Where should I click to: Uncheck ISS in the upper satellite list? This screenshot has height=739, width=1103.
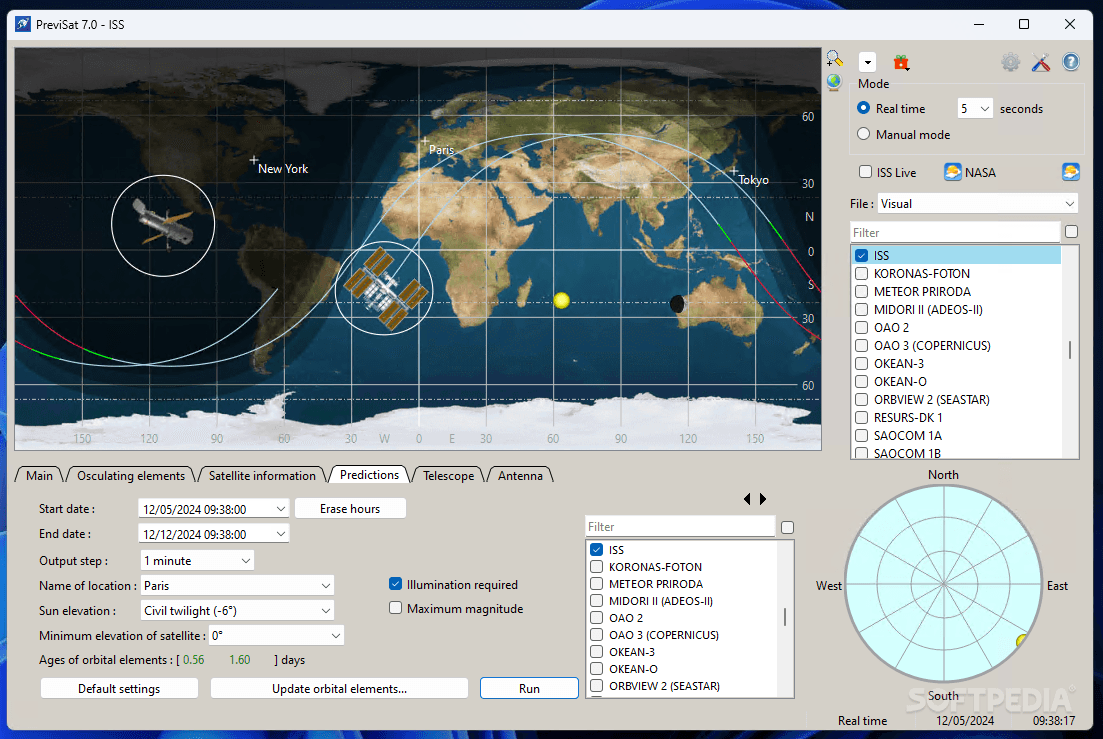pyautogui.click(x=862, y=255)
